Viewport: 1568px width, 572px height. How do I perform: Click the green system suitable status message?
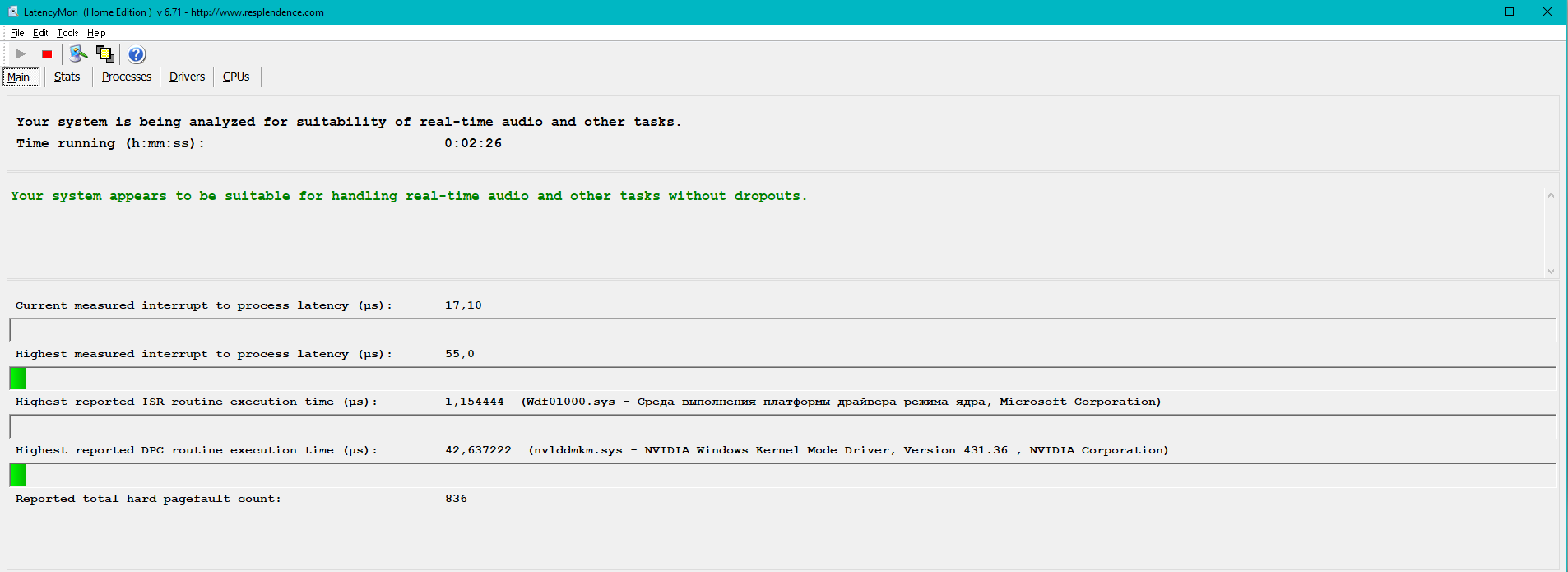[x=409, y=196]
